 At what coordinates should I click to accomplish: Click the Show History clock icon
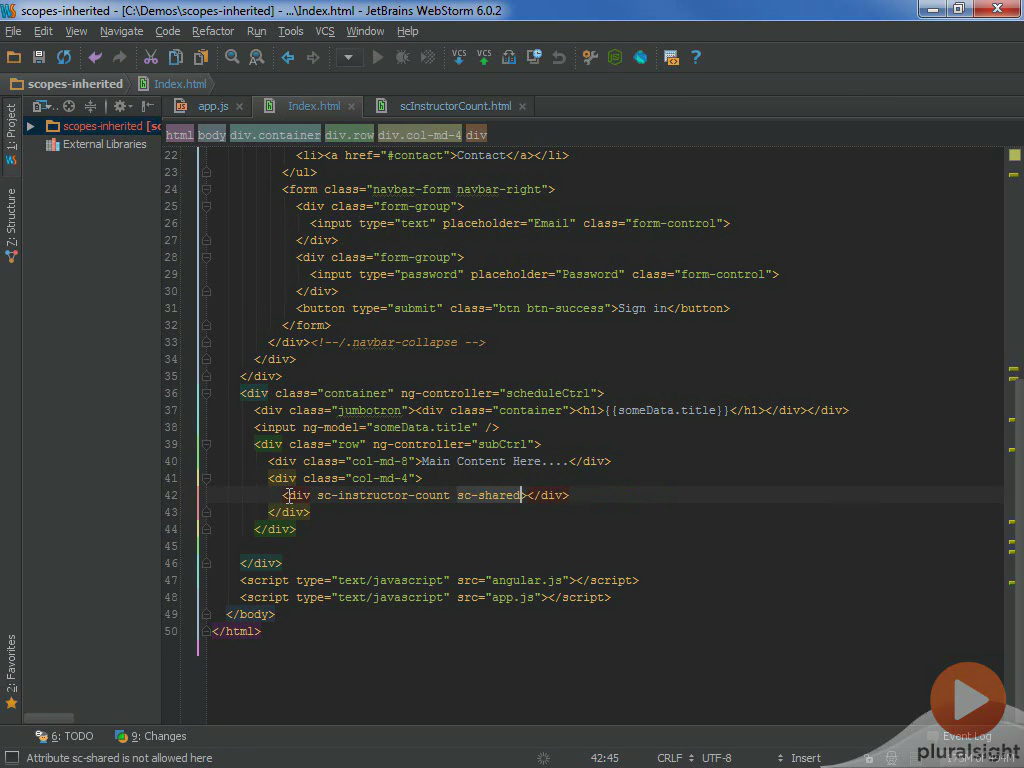tap(534, 57)
